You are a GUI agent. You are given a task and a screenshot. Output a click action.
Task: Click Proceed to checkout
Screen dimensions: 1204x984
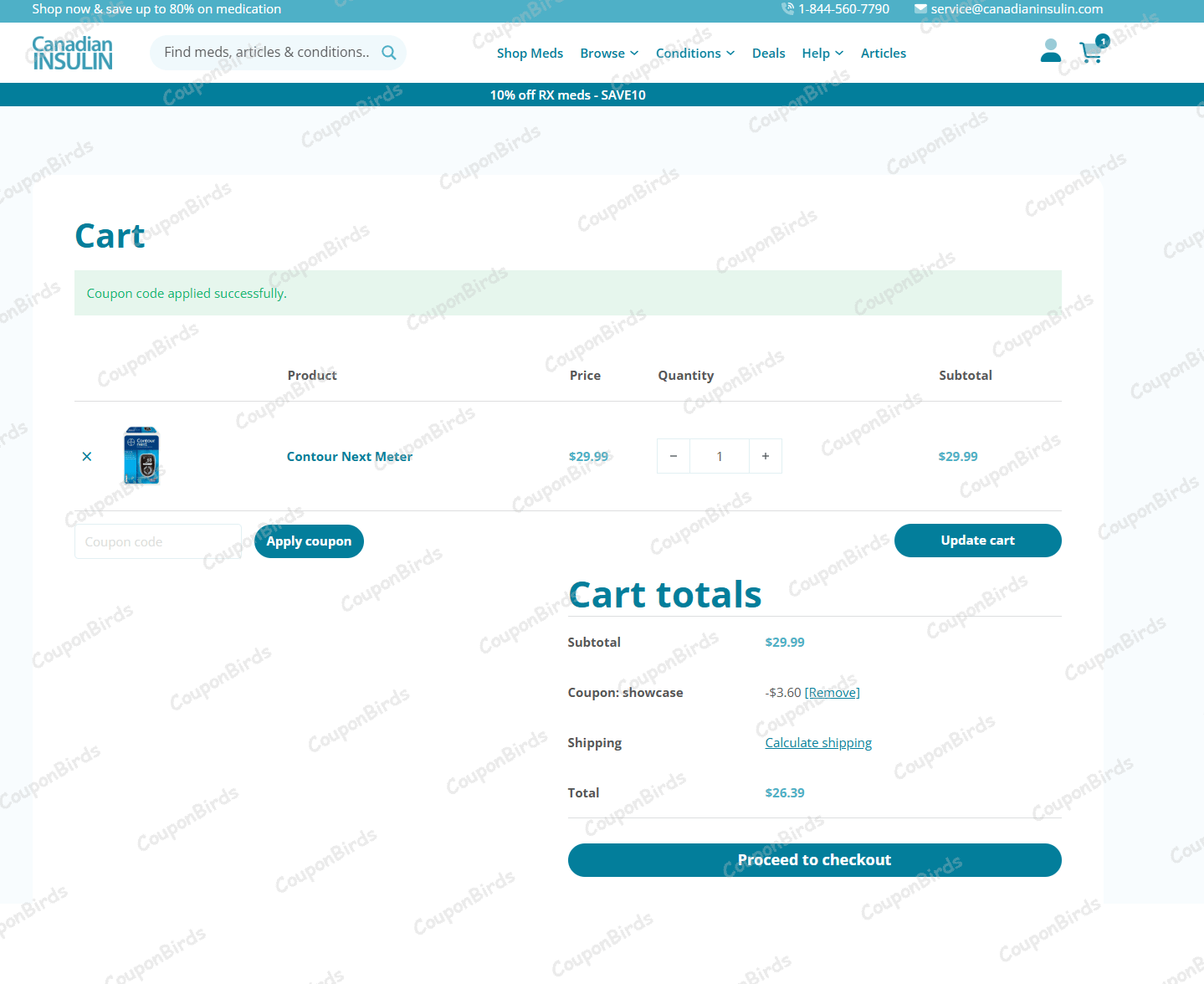[814, 860]
